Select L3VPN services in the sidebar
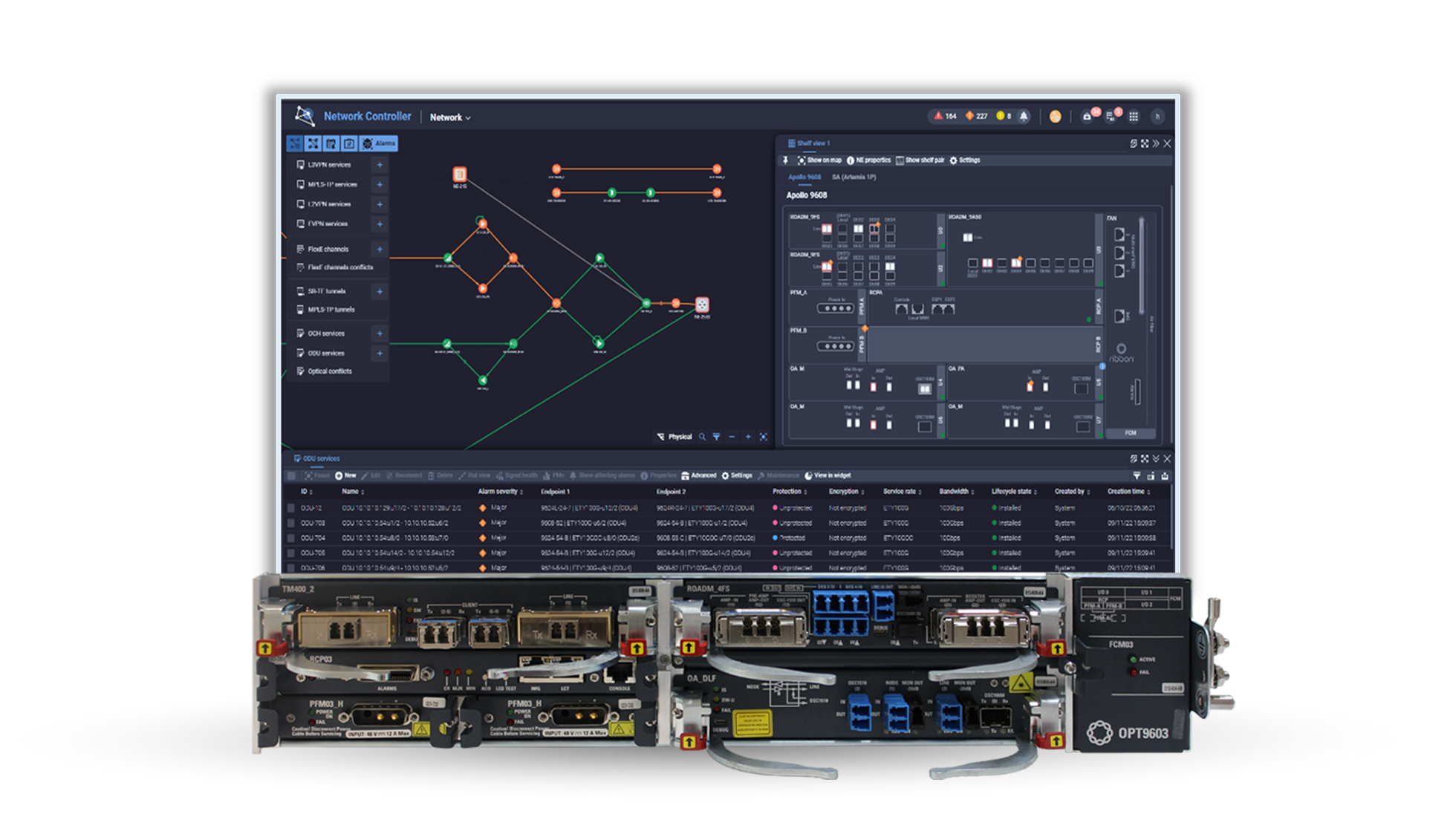 [329, 165]
